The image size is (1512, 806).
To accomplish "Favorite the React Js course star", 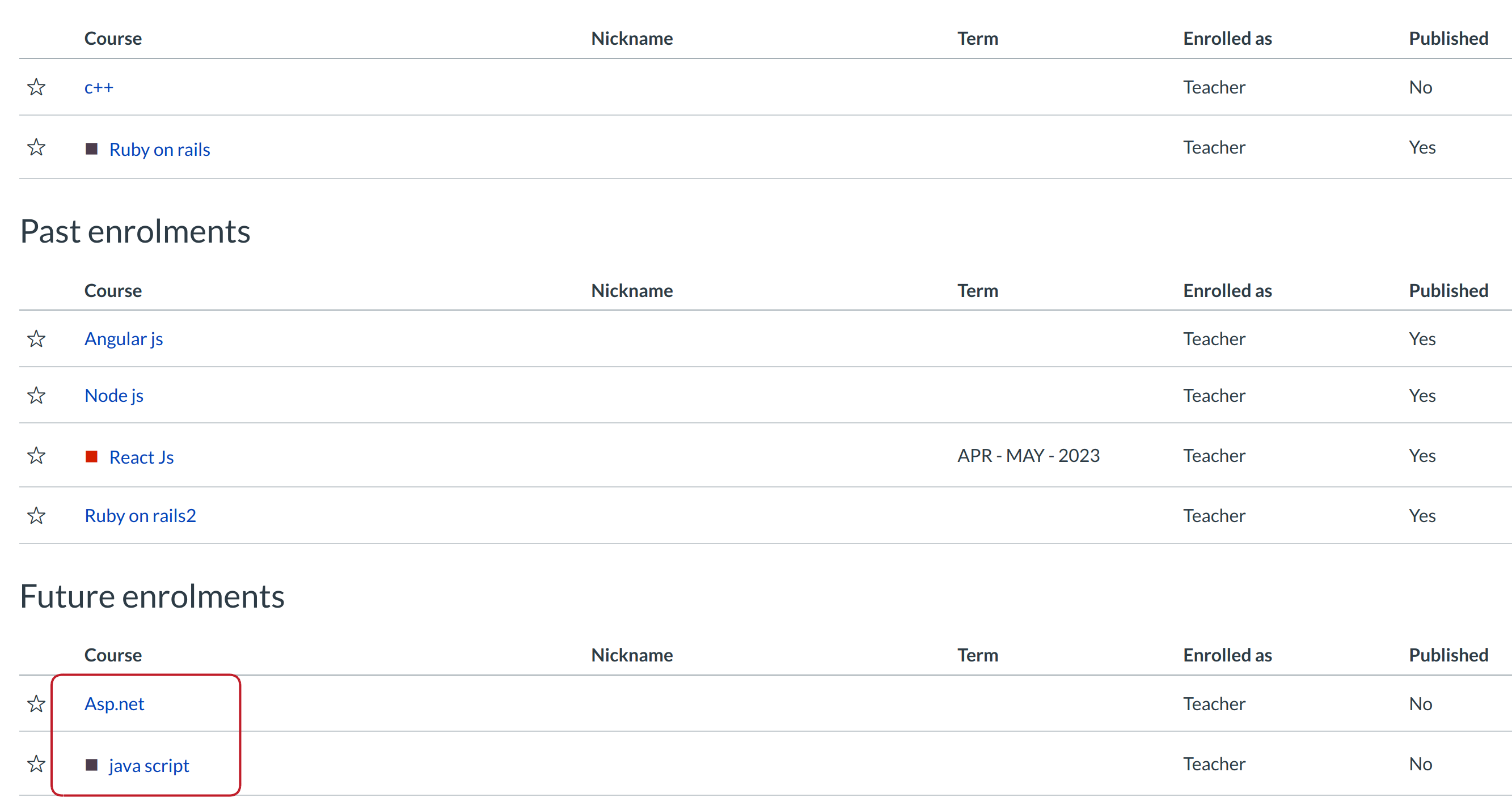I will 36,456.
